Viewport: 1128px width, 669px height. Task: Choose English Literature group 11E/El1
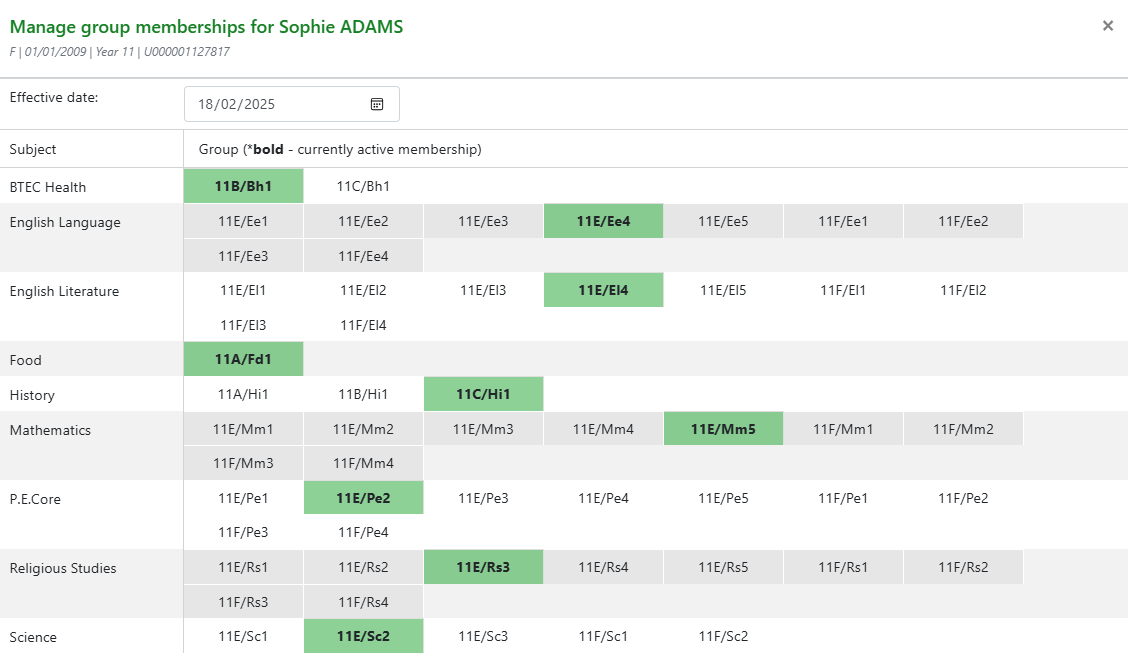tap(243, 290)
